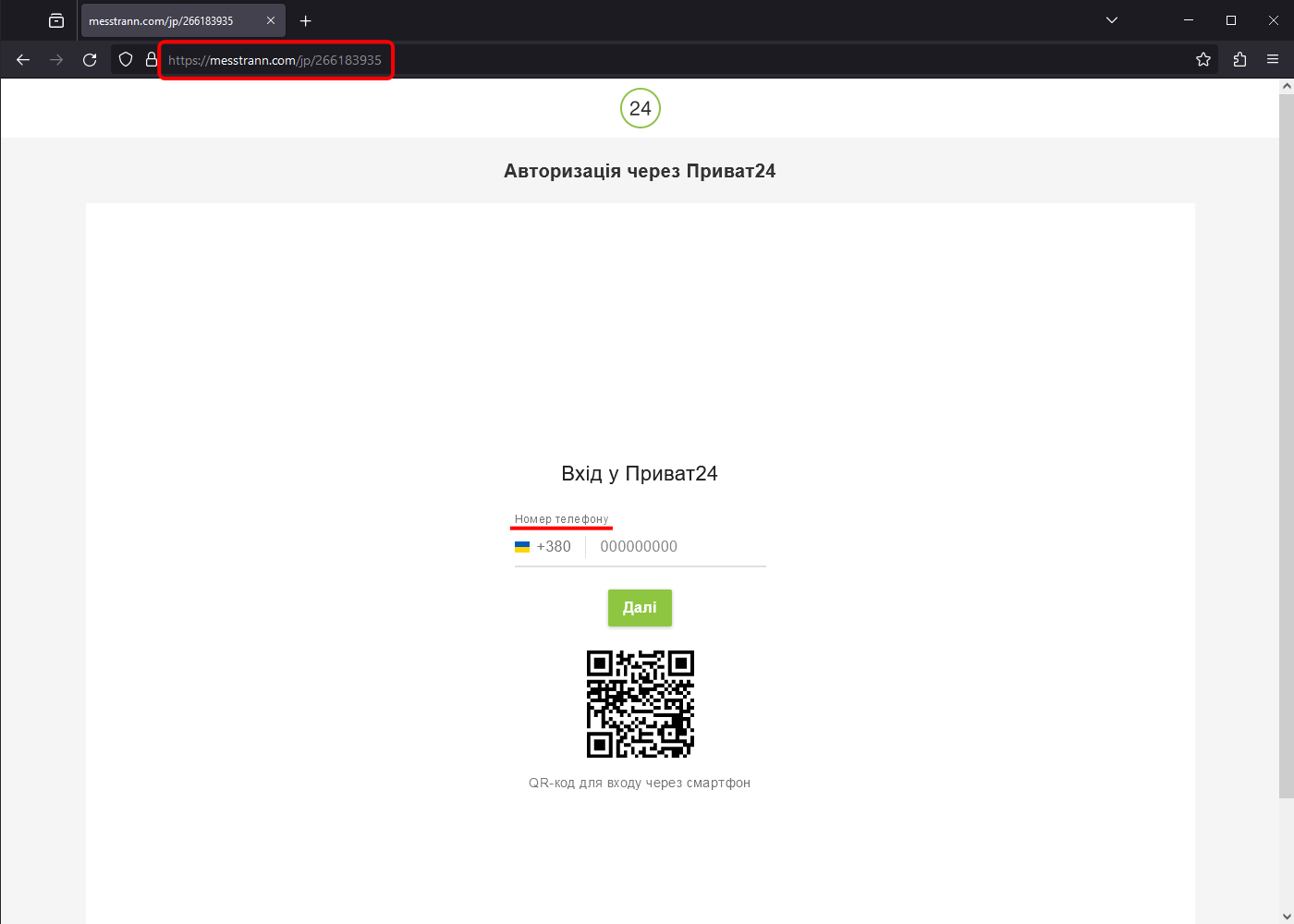Minimize the browser window
This screenshot has width=1294, height=924.
pyautogui.click(x=1189, y=20)
